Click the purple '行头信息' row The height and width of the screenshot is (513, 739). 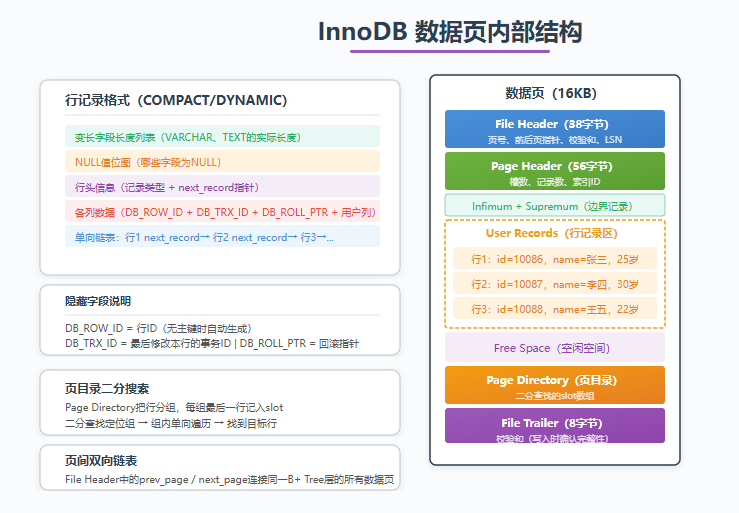(x=222, y=186)
